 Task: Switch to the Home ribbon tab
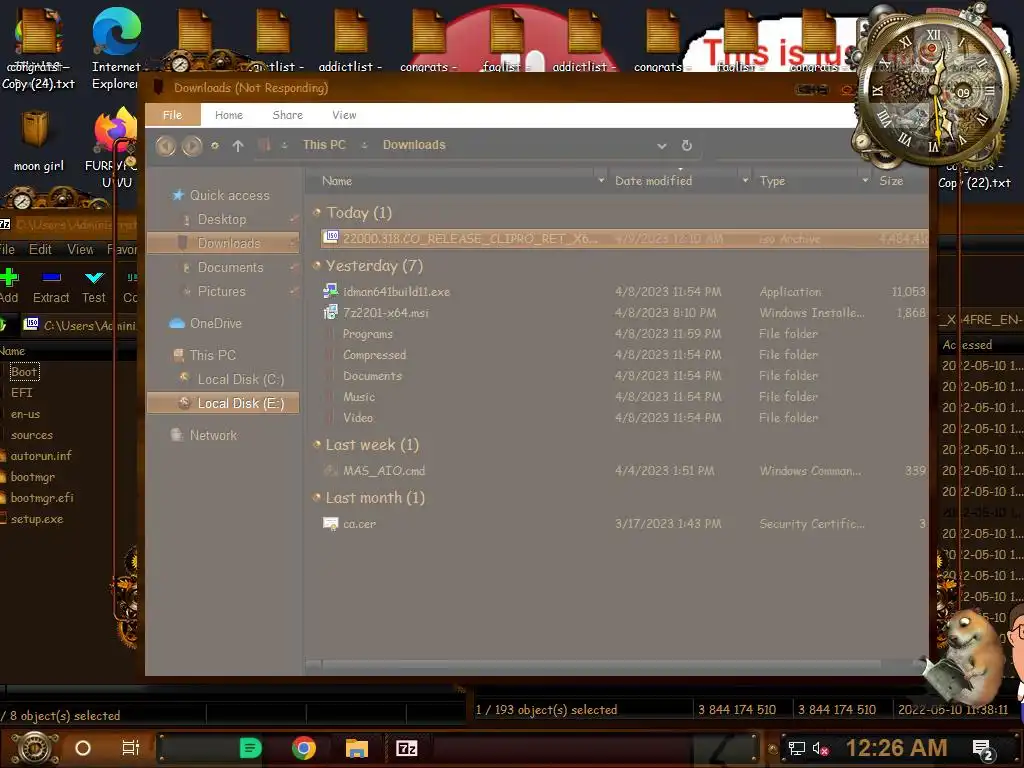(229, 115)
